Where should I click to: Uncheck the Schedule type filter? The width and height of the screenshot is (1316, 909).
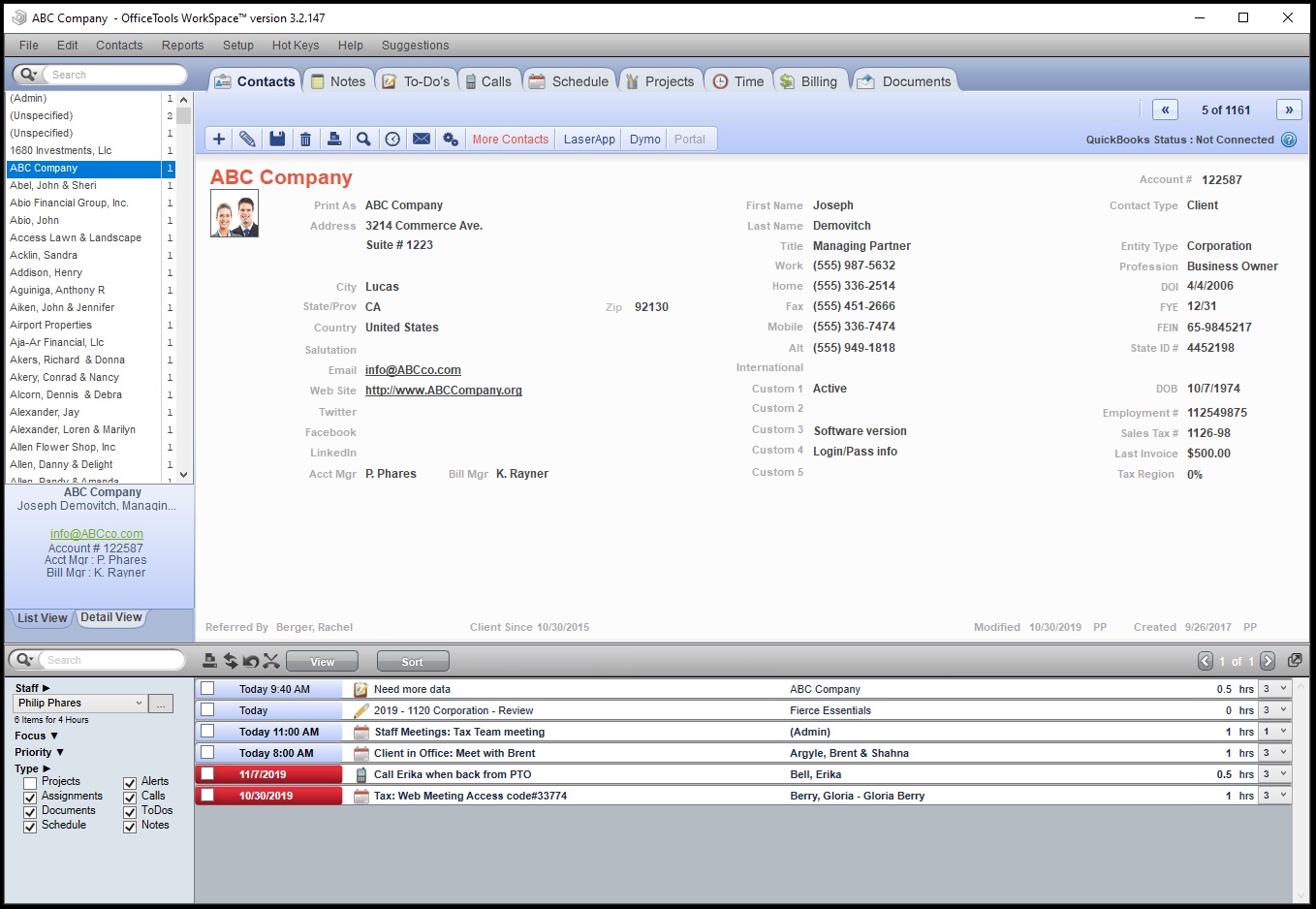[x=30, y=827]
